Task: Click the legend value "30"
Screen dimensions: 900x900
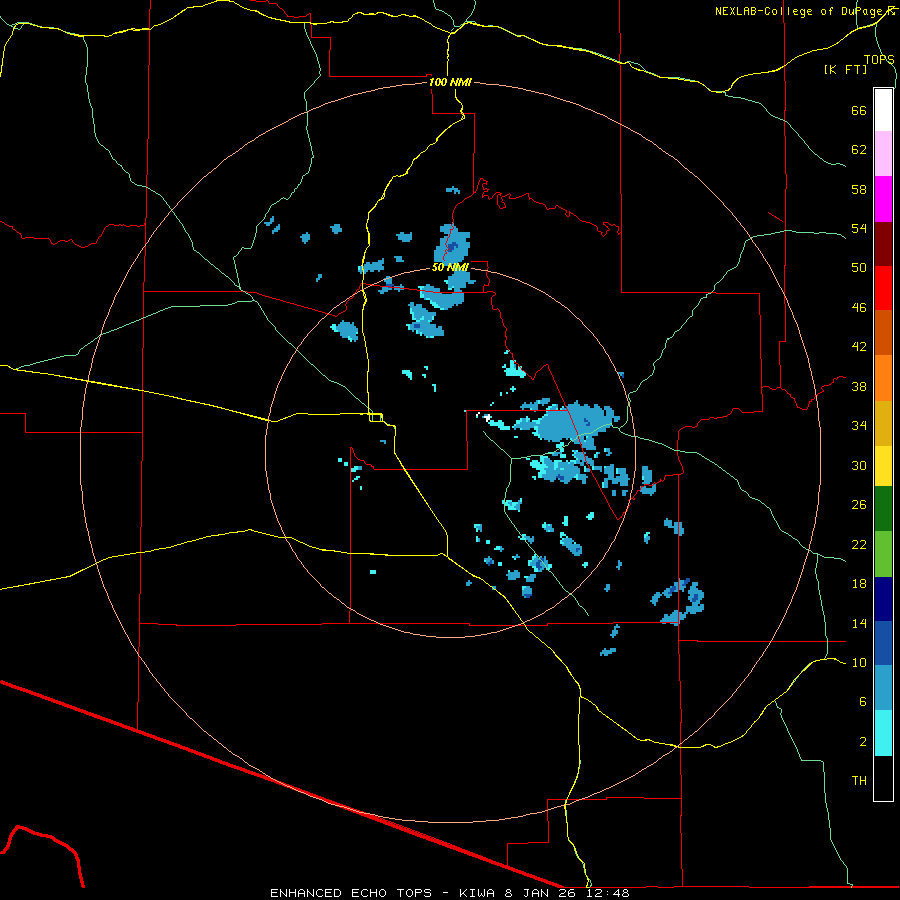Action: tap(859, 465)
